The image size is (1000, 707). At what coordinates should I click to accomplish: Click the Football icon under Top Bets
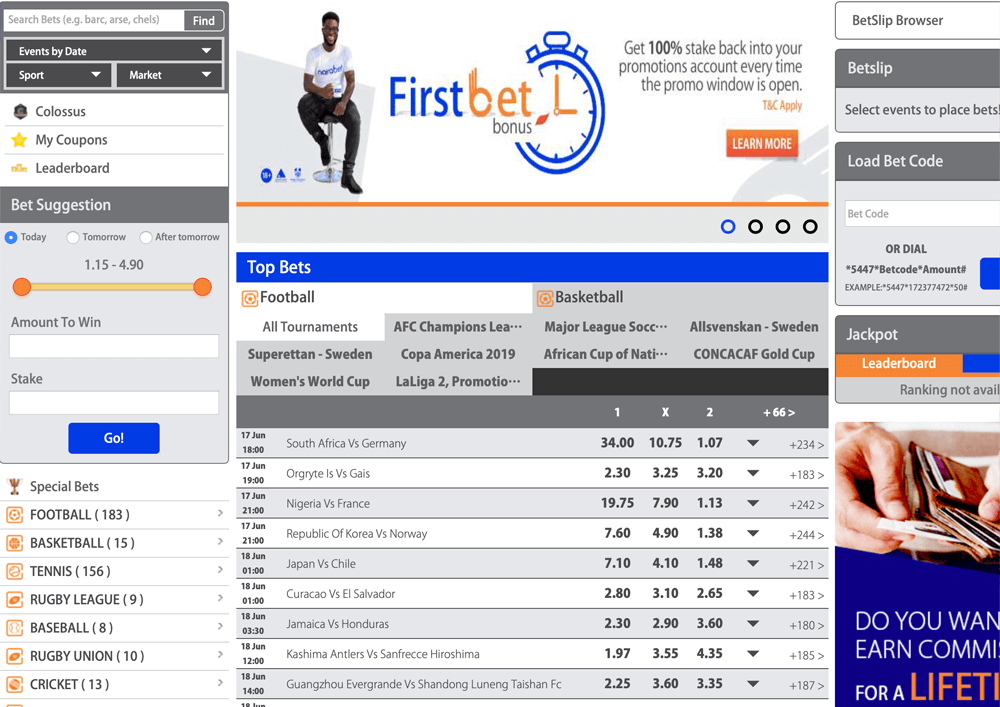[250, 298]
